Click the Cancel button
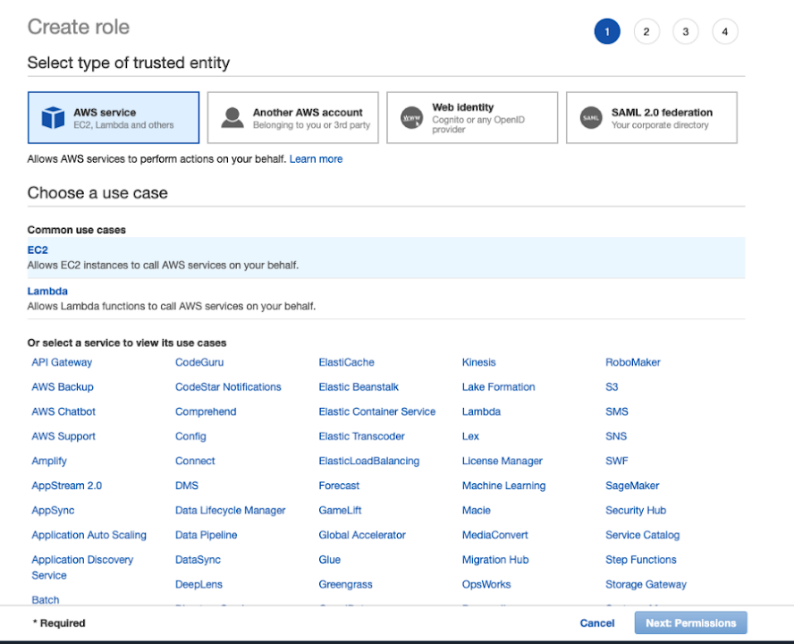 point(597,623)
